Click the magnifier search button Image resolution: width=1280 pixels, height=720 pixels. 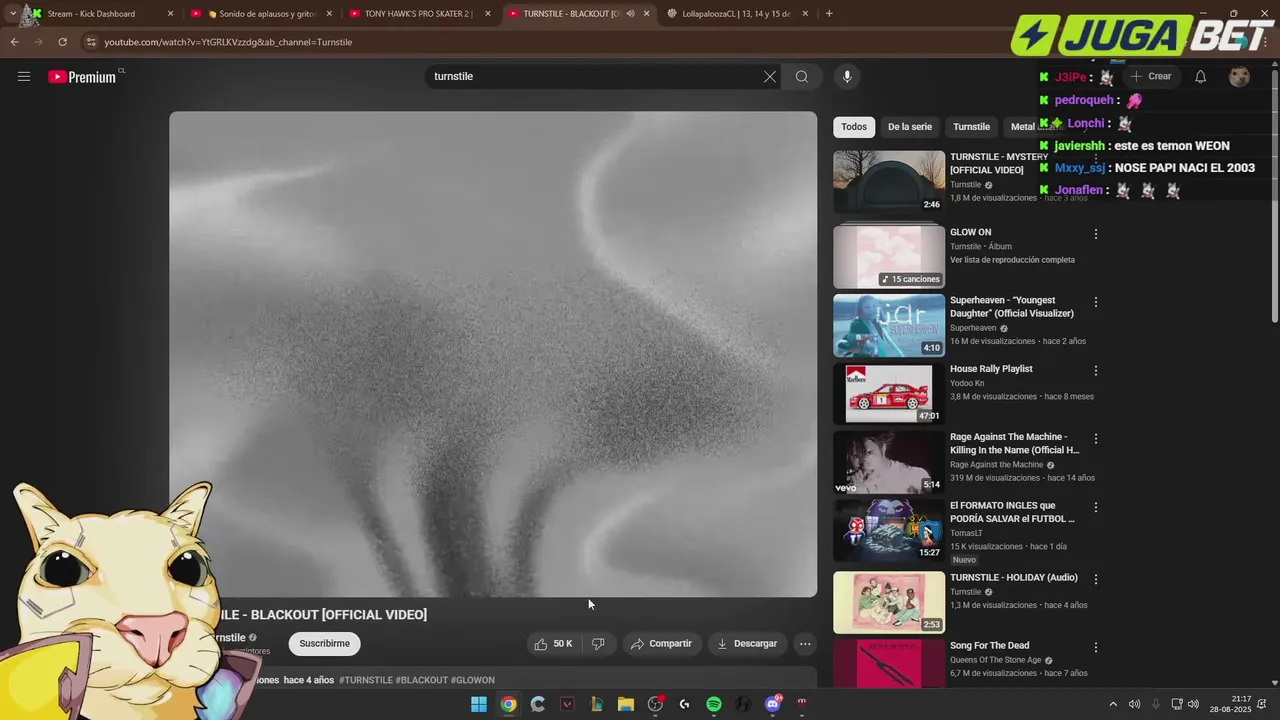802,76
